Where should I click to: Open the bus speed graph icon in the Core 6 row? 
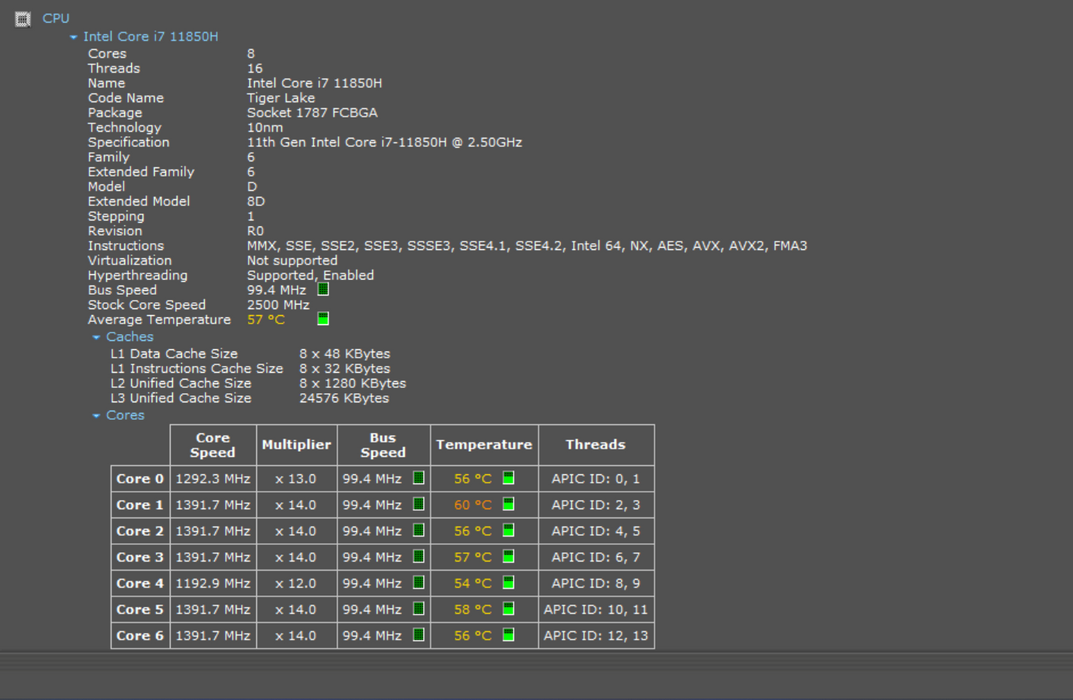pos(419,635)
